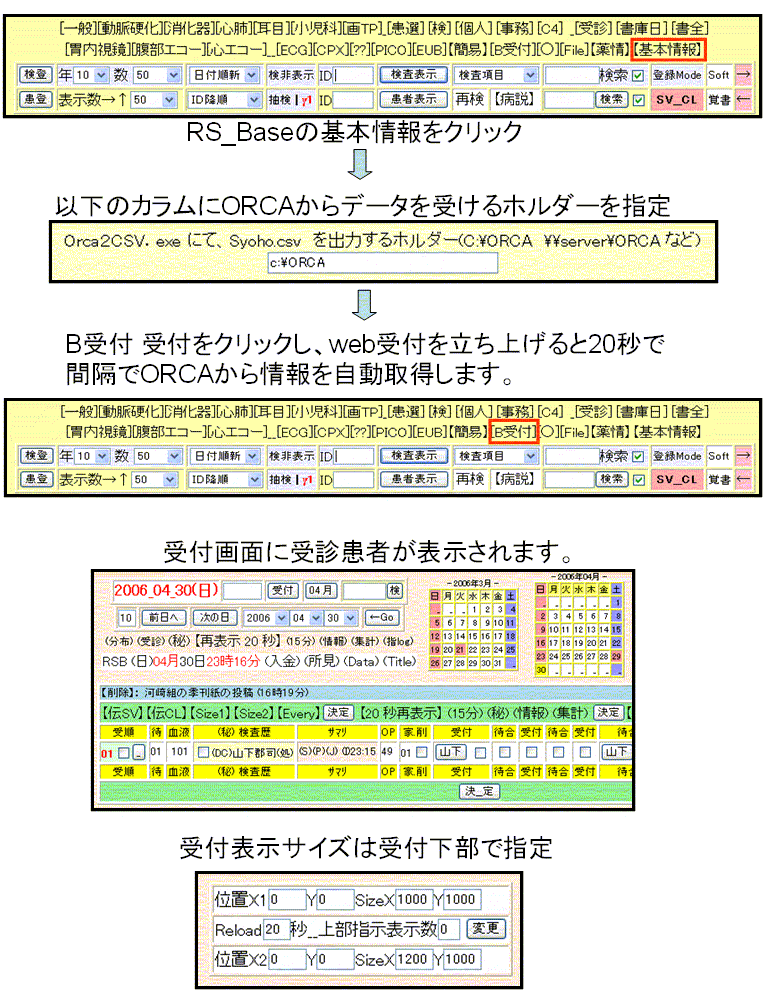Viewport: 764px width, 997px height.
Task: Open the 04 month dropdown in reception screen
Action: (306, 617)
